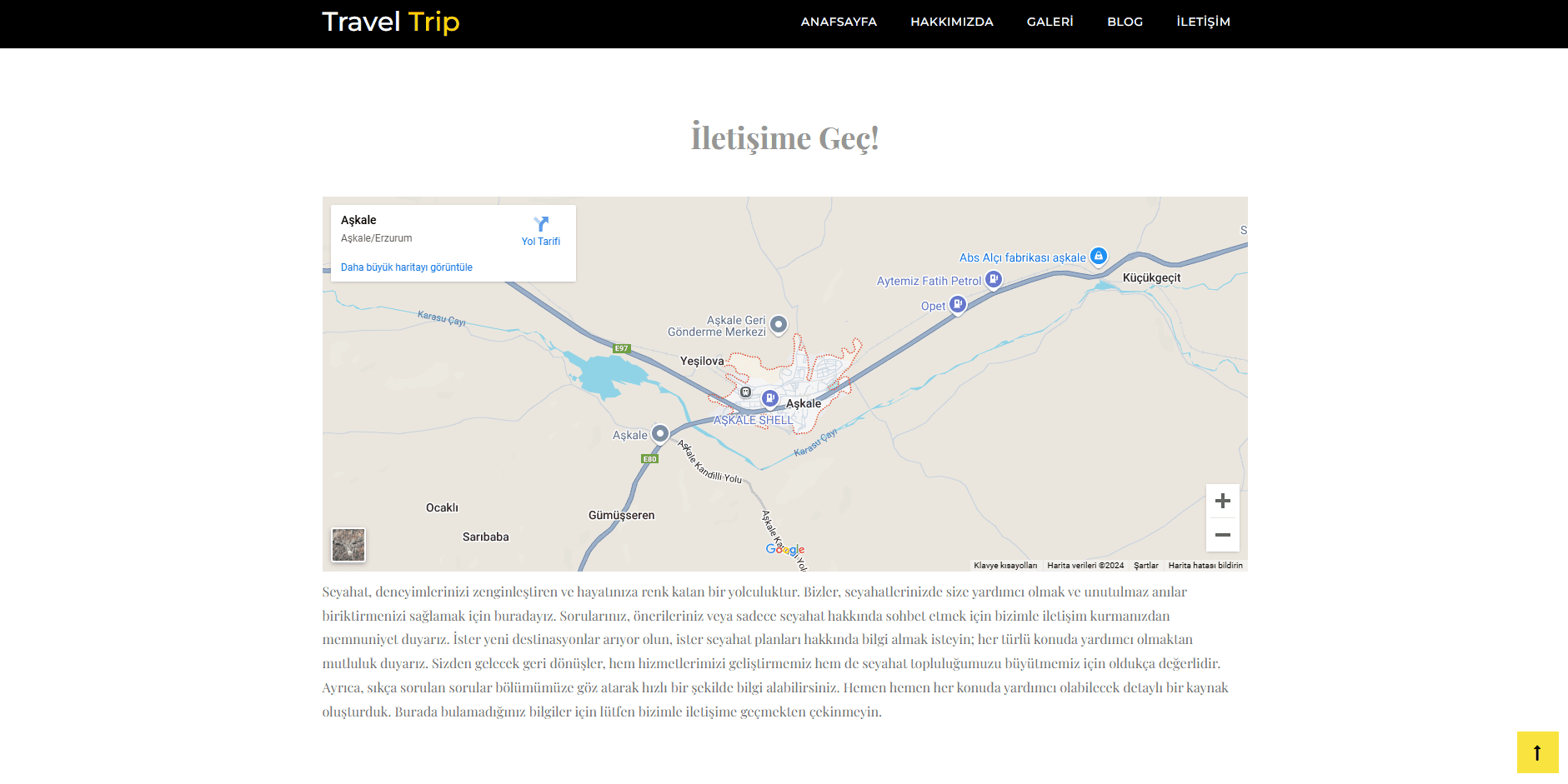The width and height of the screenshot is (1568, 784).
Task: Zoom in on the map
Action: pyautogui.click(x=1222, y=500)
